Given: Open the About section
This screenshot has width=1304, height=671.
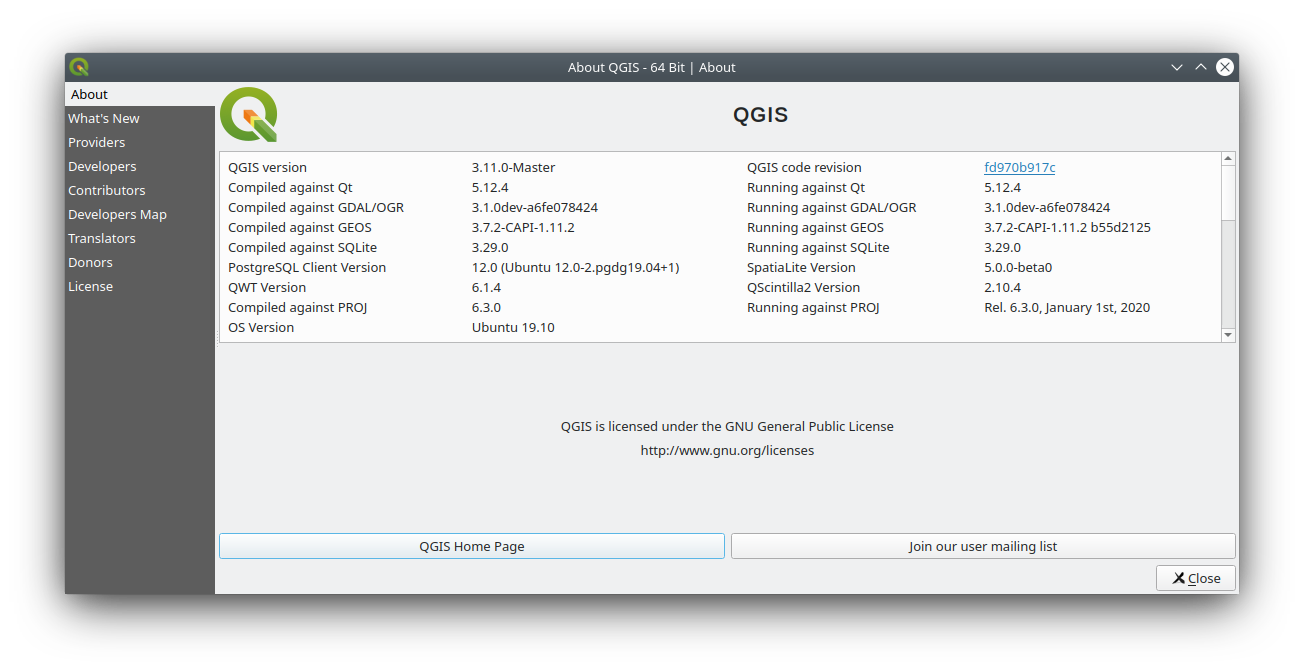Looking at the screenshot, I should [89, 93].
